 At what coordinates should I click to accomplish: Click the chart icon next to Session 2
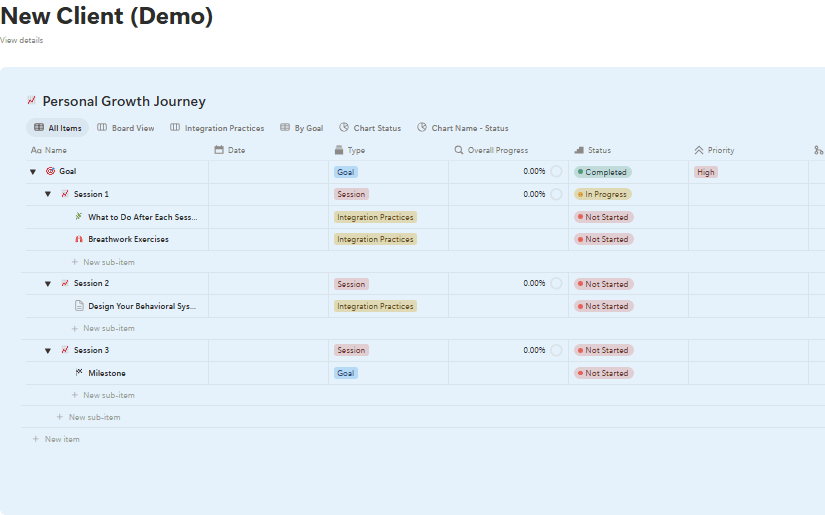[x=65, y=283]
